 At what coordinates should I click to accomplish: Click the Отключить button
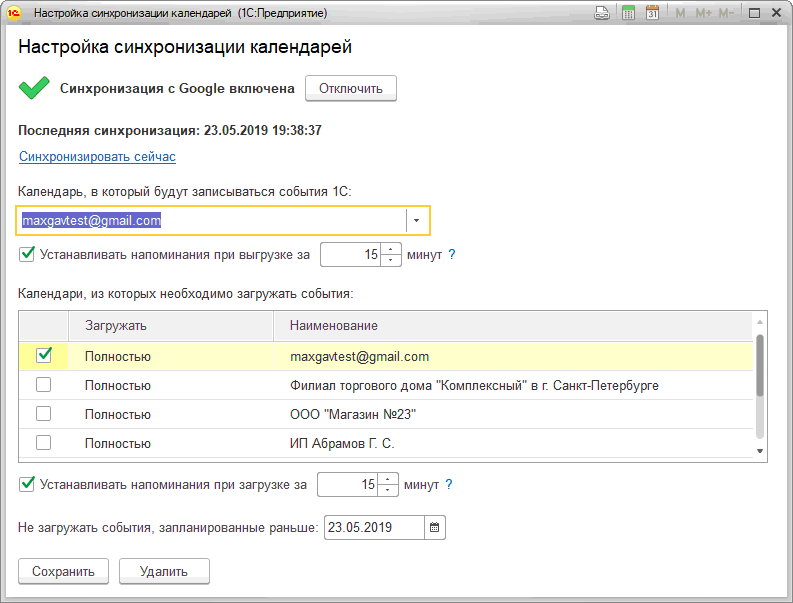[x=350, y=89]
